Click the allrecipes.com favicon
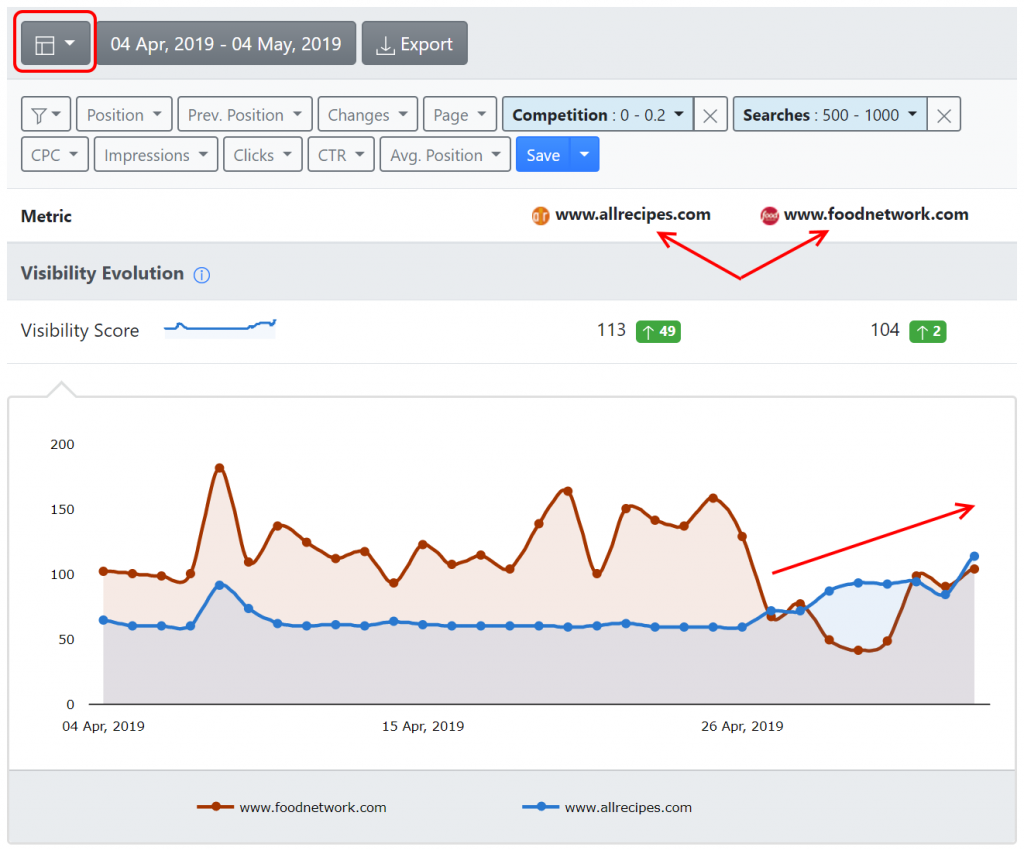Screen dimensions: 1024x850 540,215
